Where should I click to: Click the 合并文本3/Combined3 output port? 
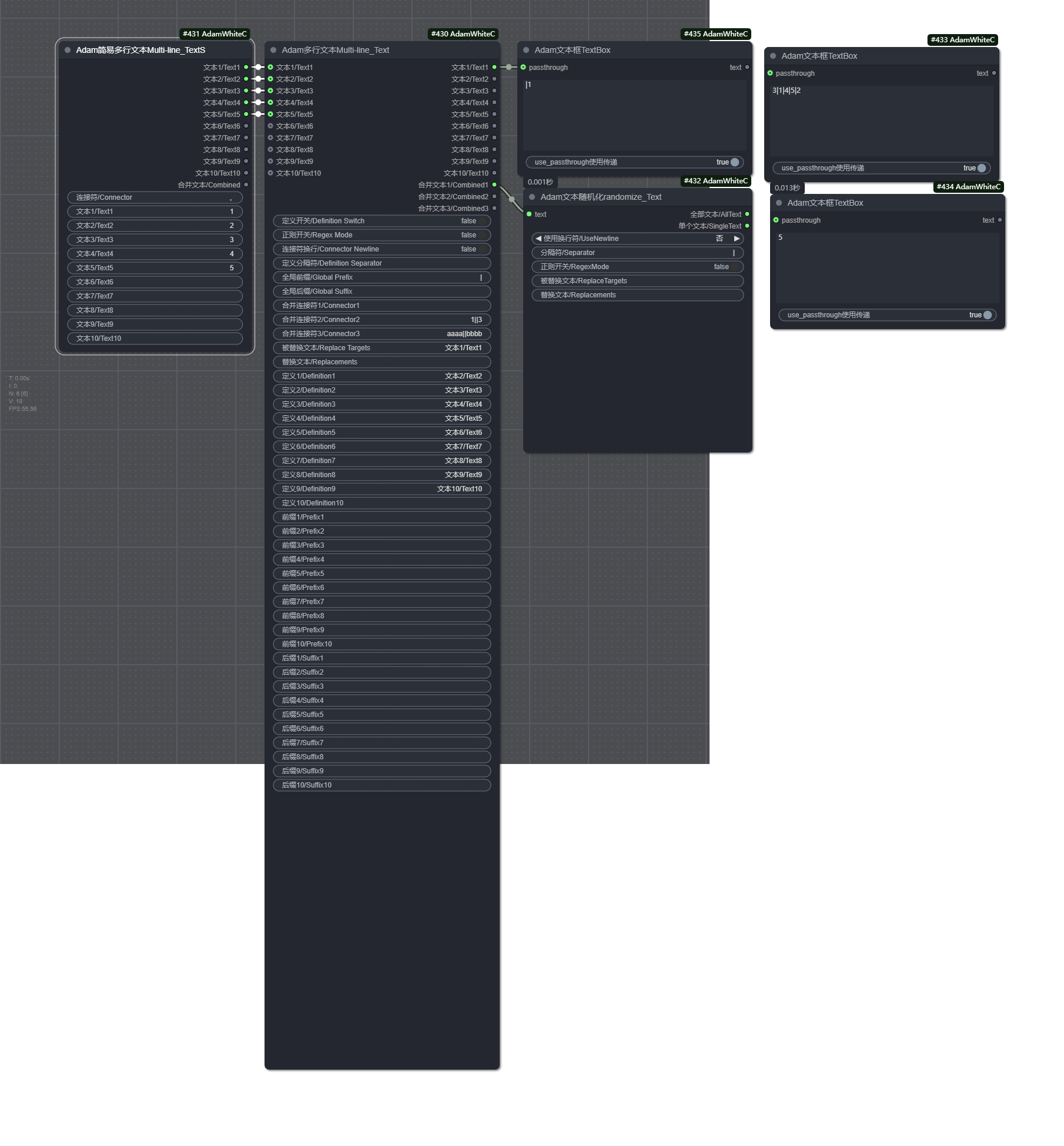click(494, 208)
